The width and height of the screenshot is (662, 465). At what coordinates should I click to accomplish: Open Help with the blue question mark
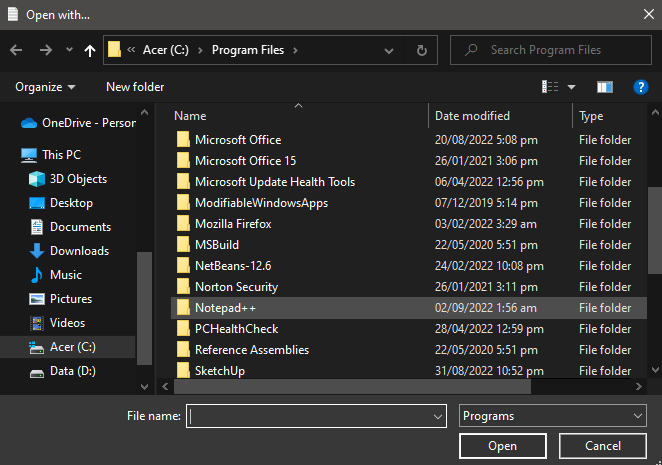[x=640, y=87]
